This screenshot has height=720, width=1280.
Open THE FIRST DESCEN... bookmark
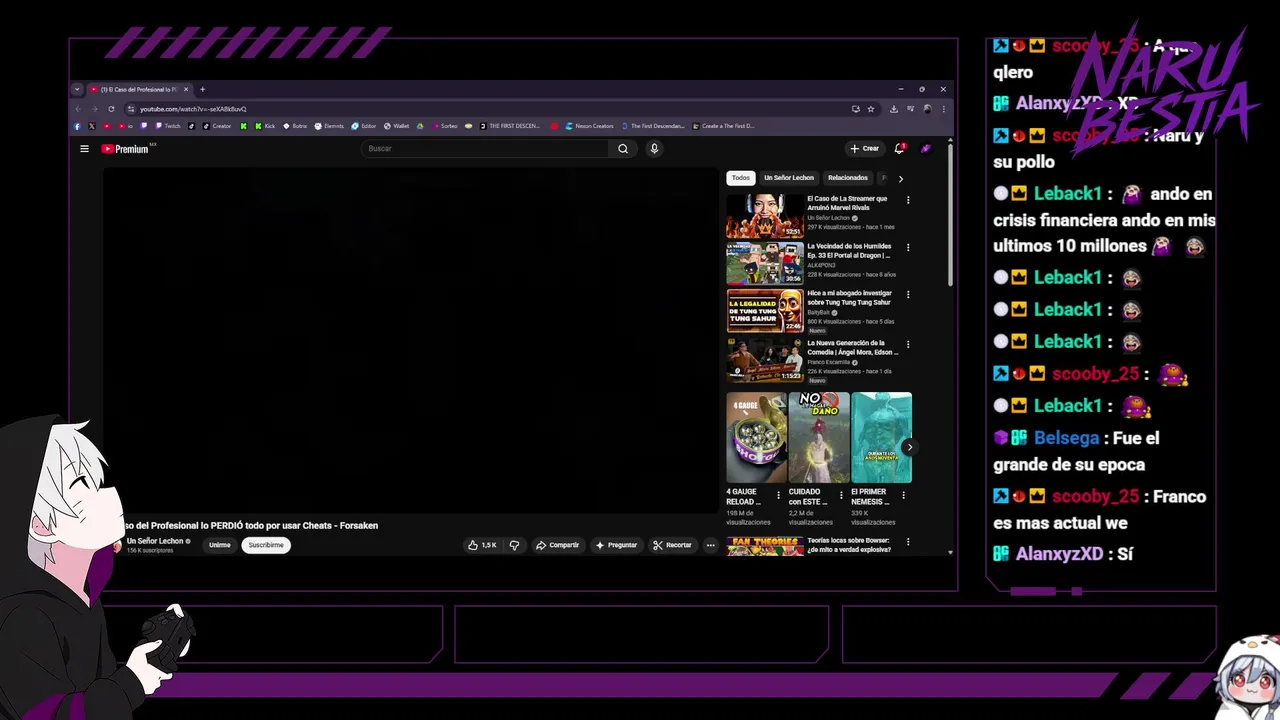point(510,126)
